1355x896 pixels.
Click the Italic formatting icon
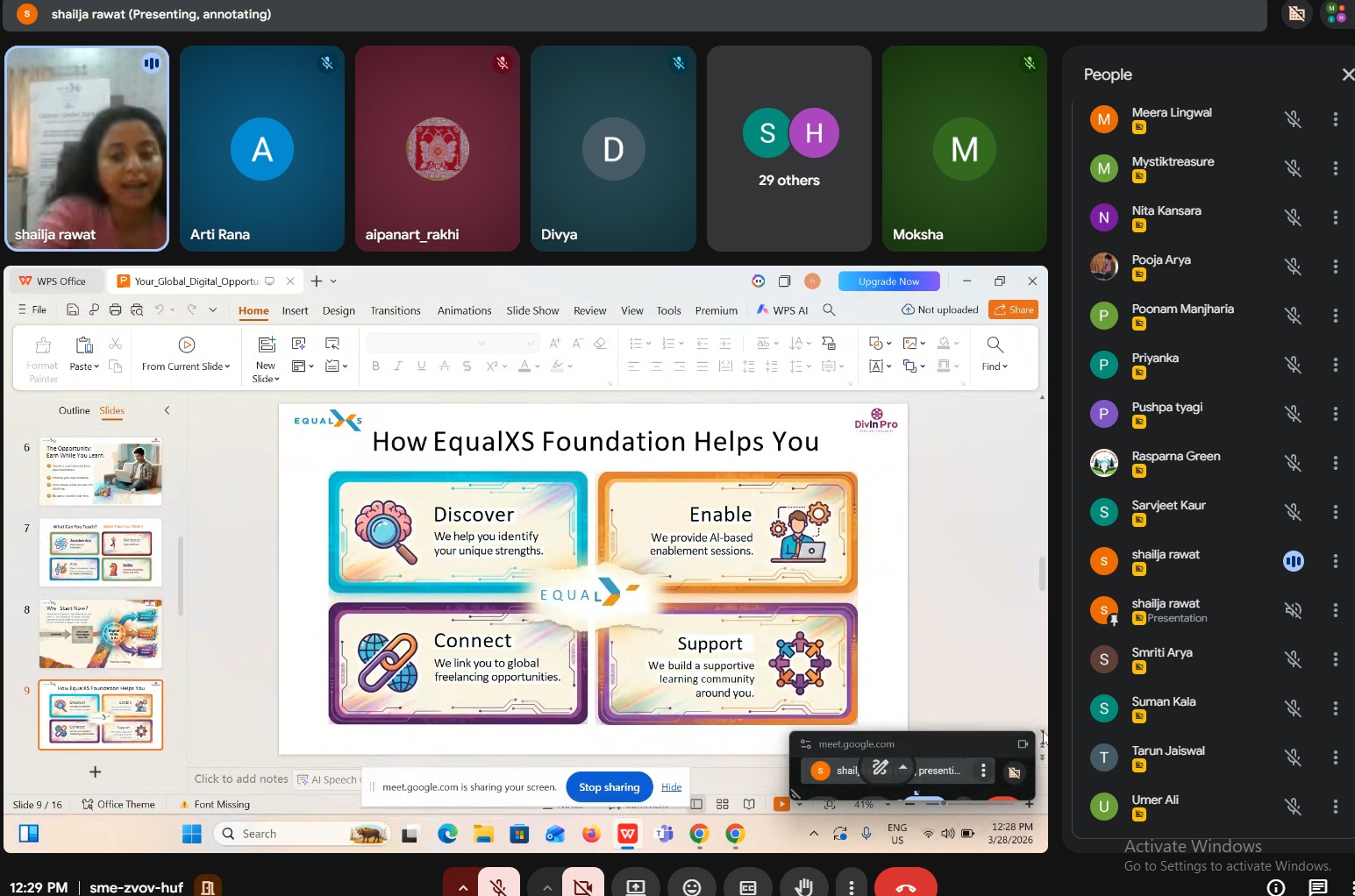(398, 366)
